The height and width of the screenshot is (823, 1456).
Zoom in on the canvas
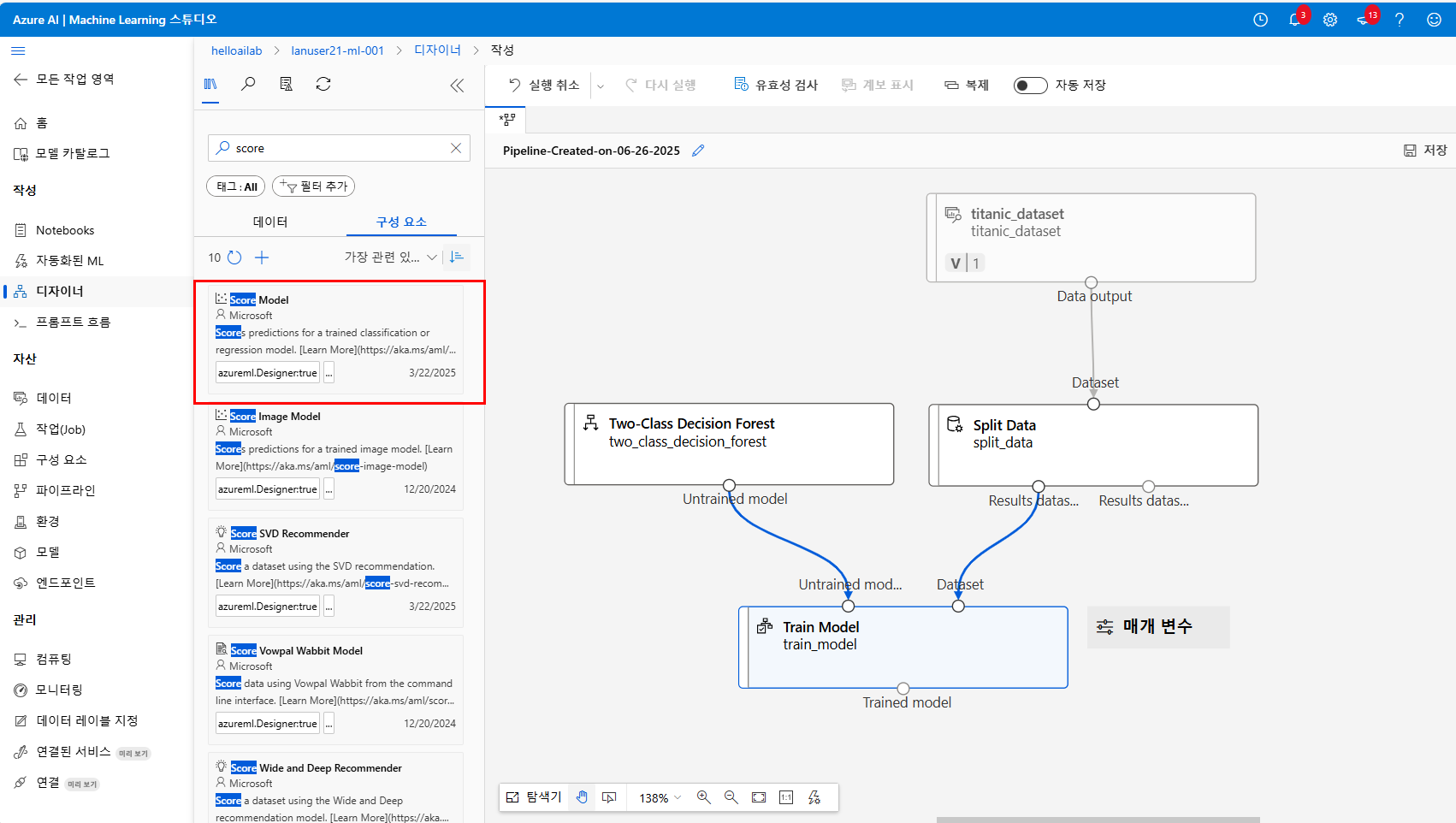(x=703, y=797)
